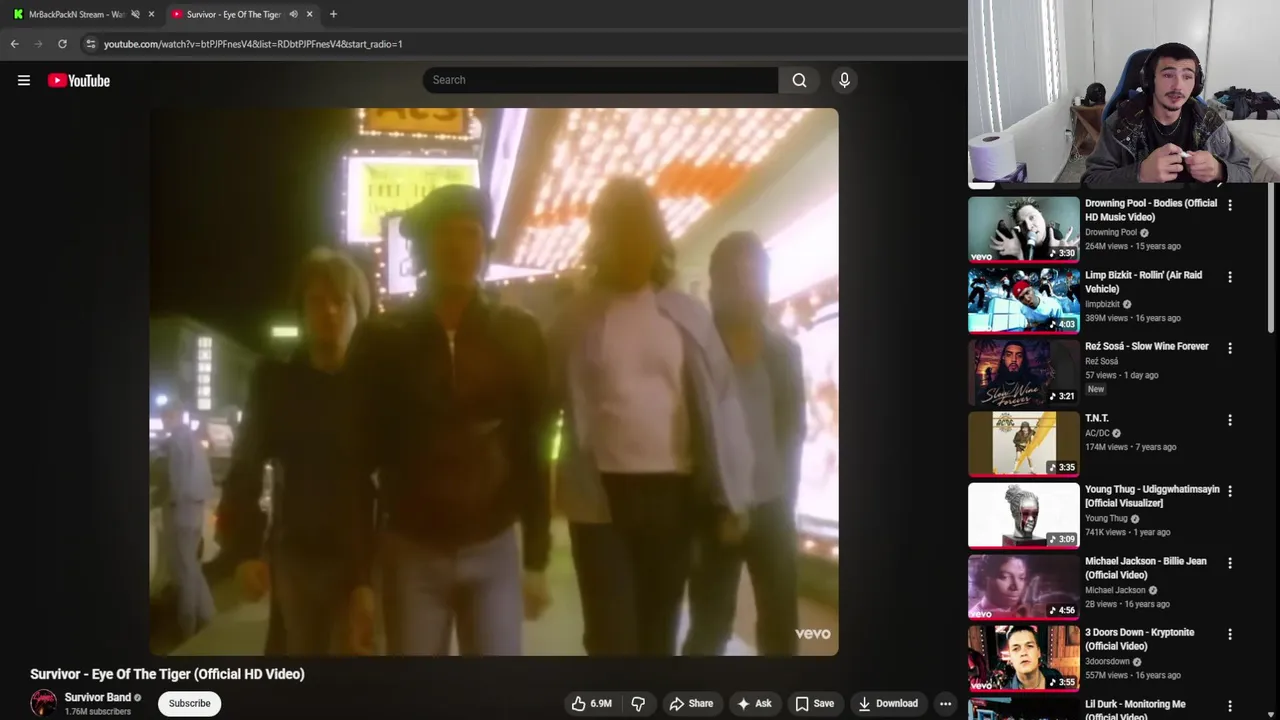
Task: Switch to MrBackPackN Stream tab
Action: click(x=76, y=14)
